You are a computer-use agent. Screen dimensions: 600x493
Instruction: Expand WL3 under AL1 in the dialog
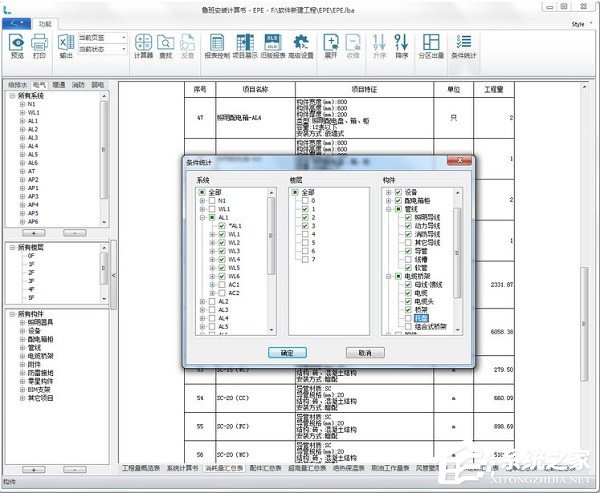click(212, 251)
